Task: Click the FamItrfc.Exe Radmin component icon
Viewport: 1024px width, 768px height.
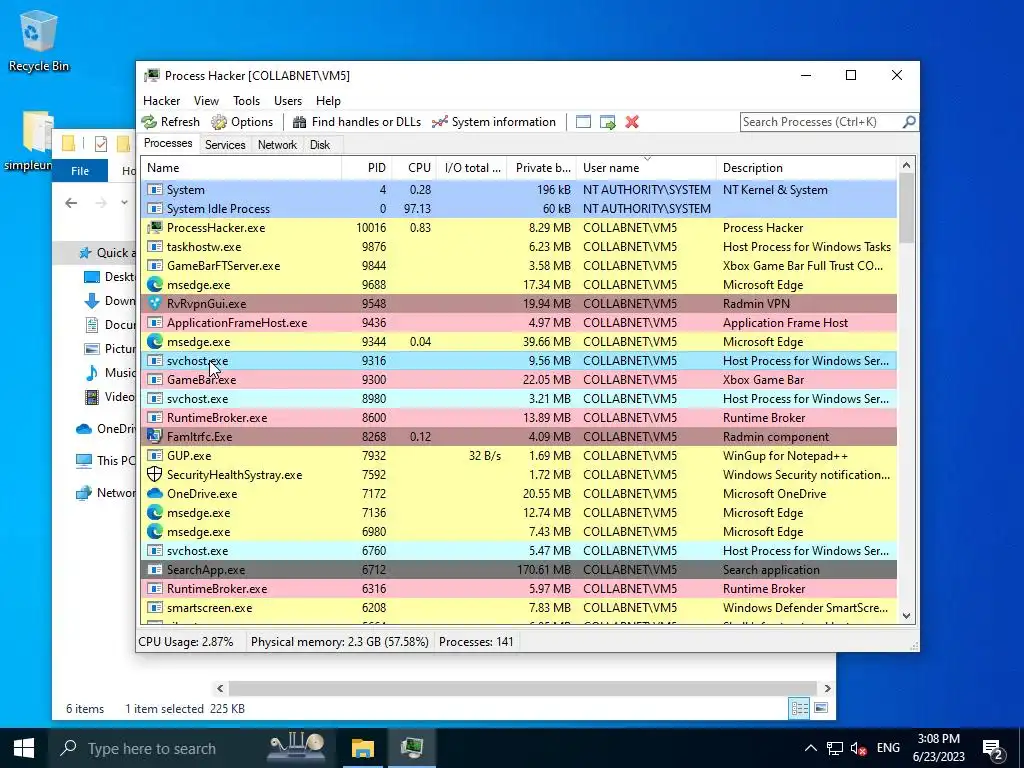Action: pyautogui.click(x=155, y=437)
